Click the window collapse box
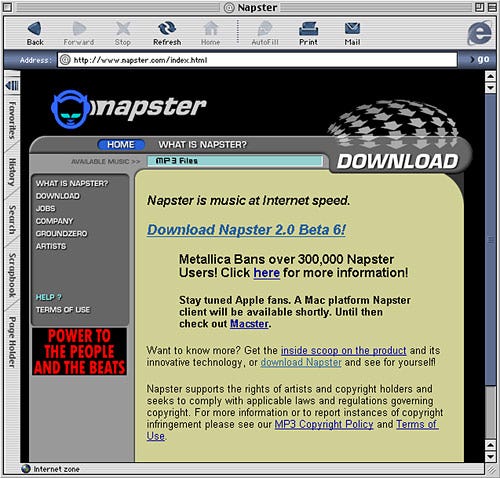The image size is (500, 478). tap(492, 7)
